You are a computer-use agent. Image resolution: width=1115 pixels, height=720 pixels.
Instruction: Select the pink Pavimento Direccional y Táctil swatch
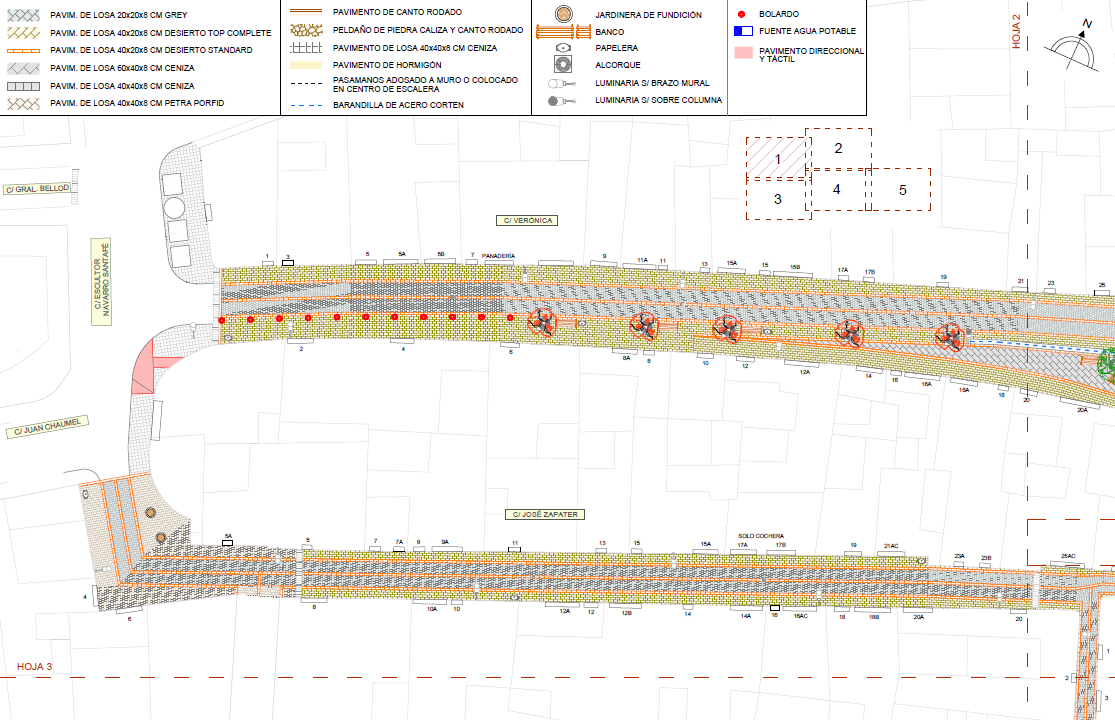click(740, 51)
